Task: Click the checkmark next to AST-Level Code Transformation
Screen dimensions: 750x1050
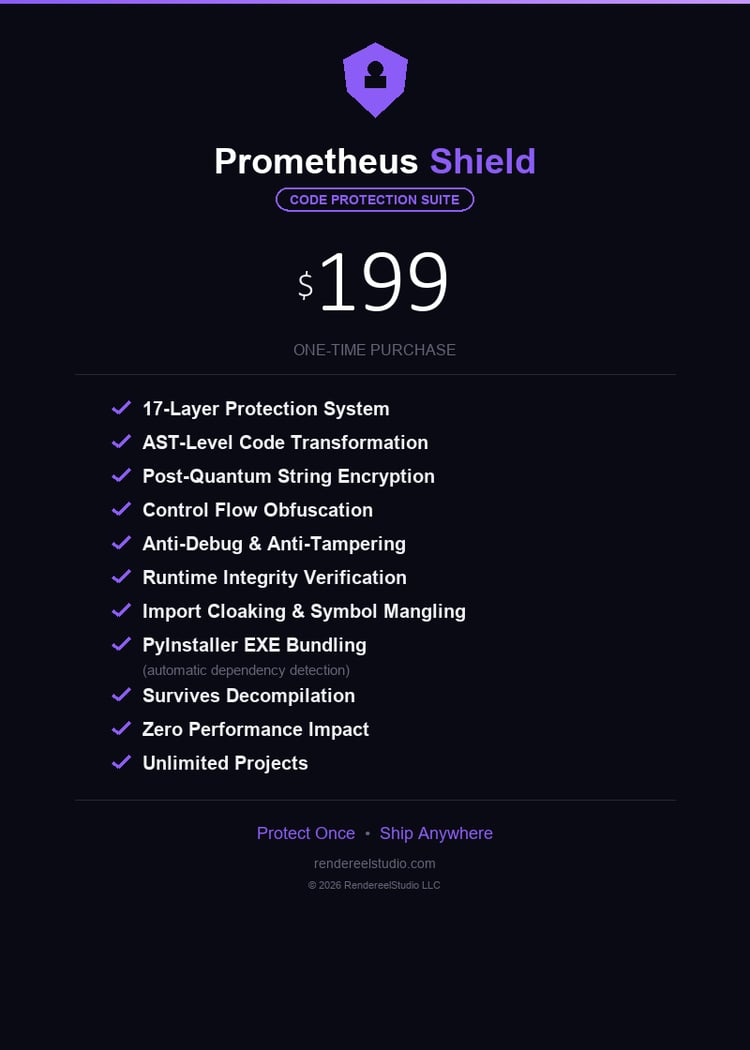Action: [x=122, y=442]
